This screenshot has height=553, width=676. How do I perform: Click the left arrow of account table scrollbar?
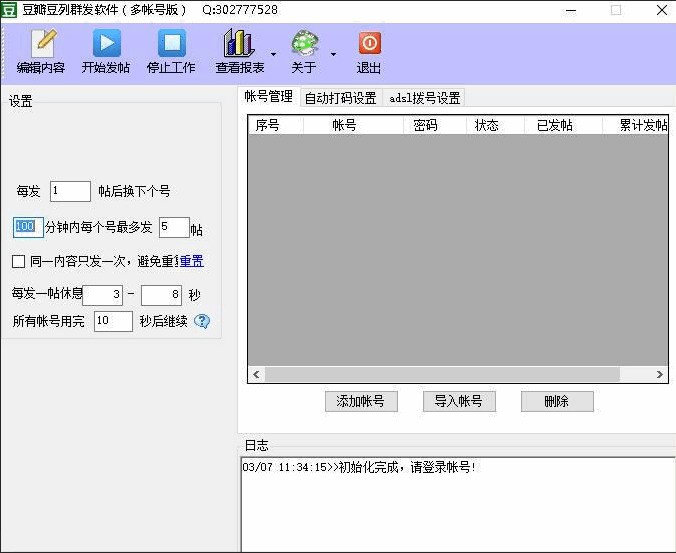point(257,374)
